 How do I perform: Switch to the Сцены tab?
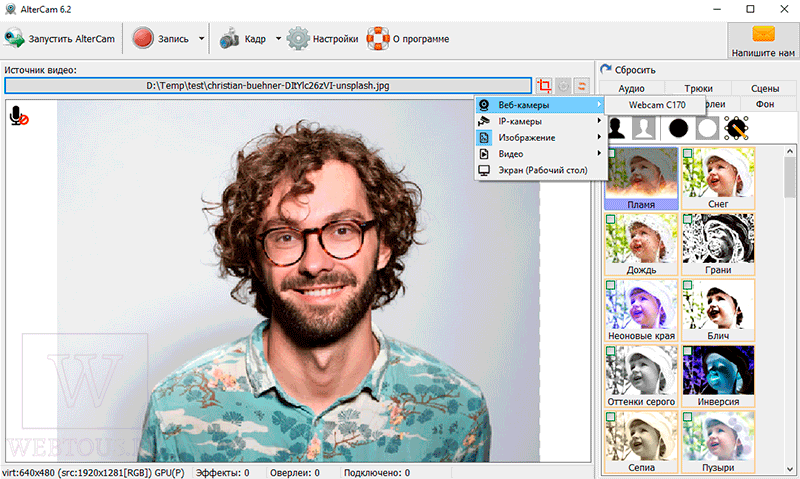point(764,88)
